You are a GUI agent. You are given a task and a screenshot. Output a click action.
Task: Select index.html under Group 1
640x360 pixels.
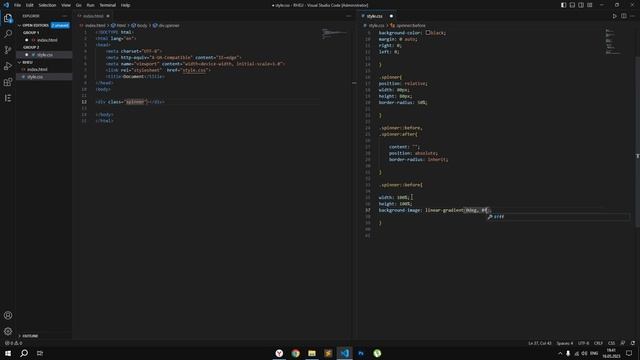(47, 40)
